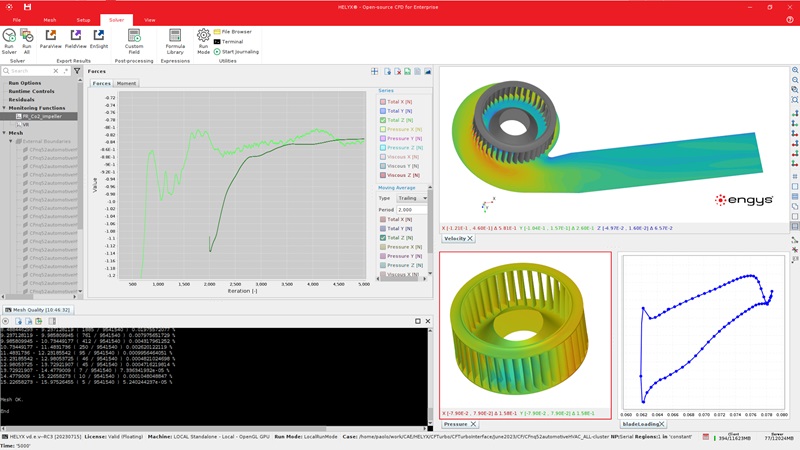Click the moving average Period field

[x=411, y=210]
